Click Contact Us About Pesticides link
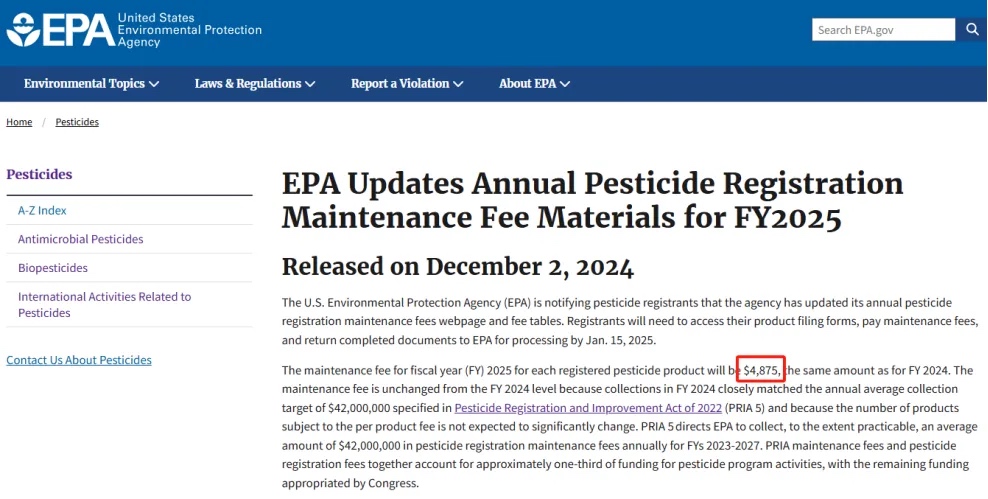988x499 pixels. 79,360
